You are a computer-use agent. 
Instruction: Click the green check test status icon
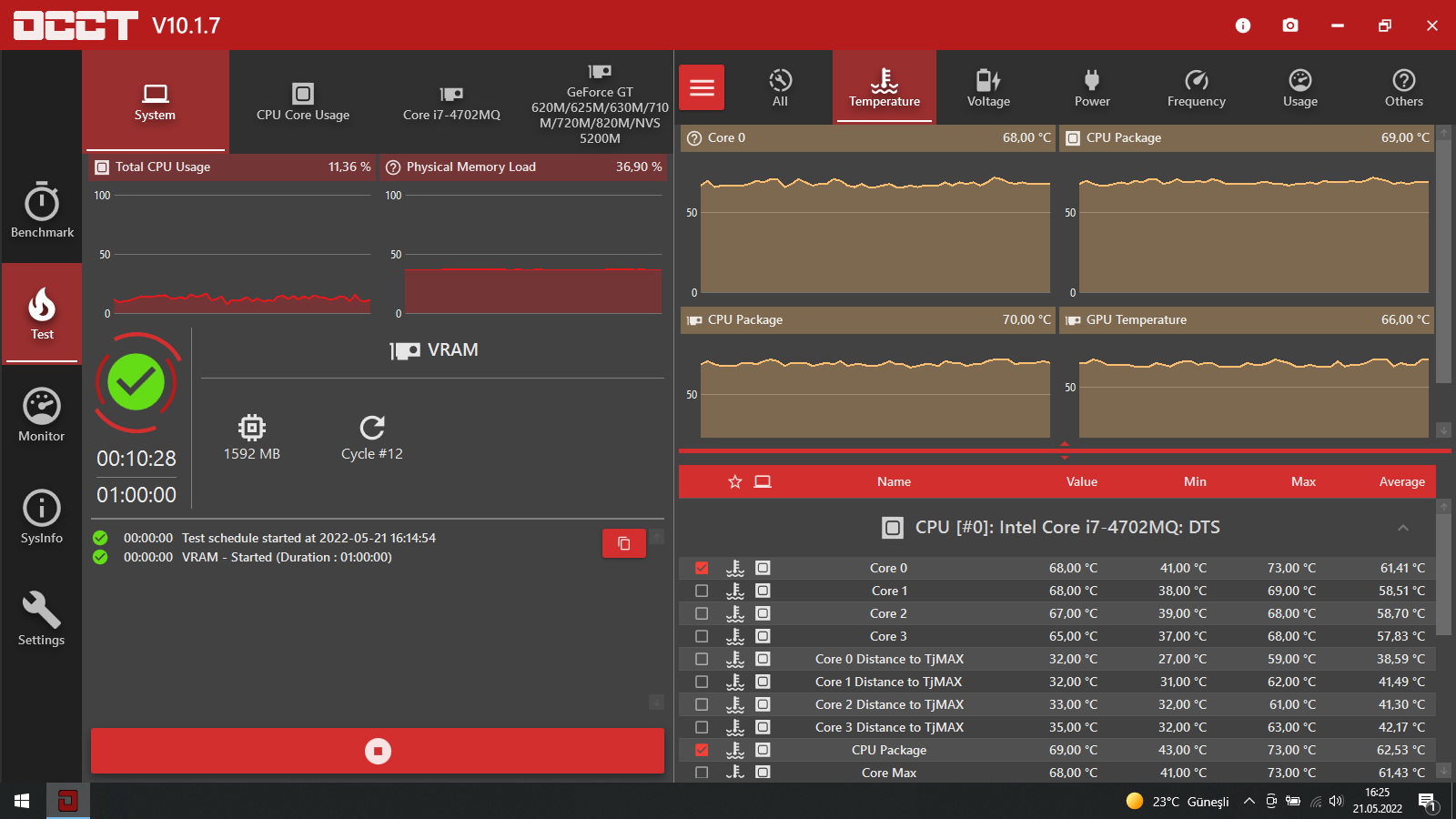click(136, 382)
